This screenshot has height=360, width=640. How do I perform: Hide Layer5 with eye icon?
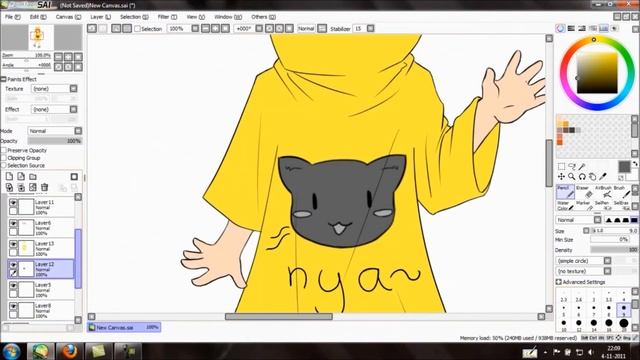13,286
